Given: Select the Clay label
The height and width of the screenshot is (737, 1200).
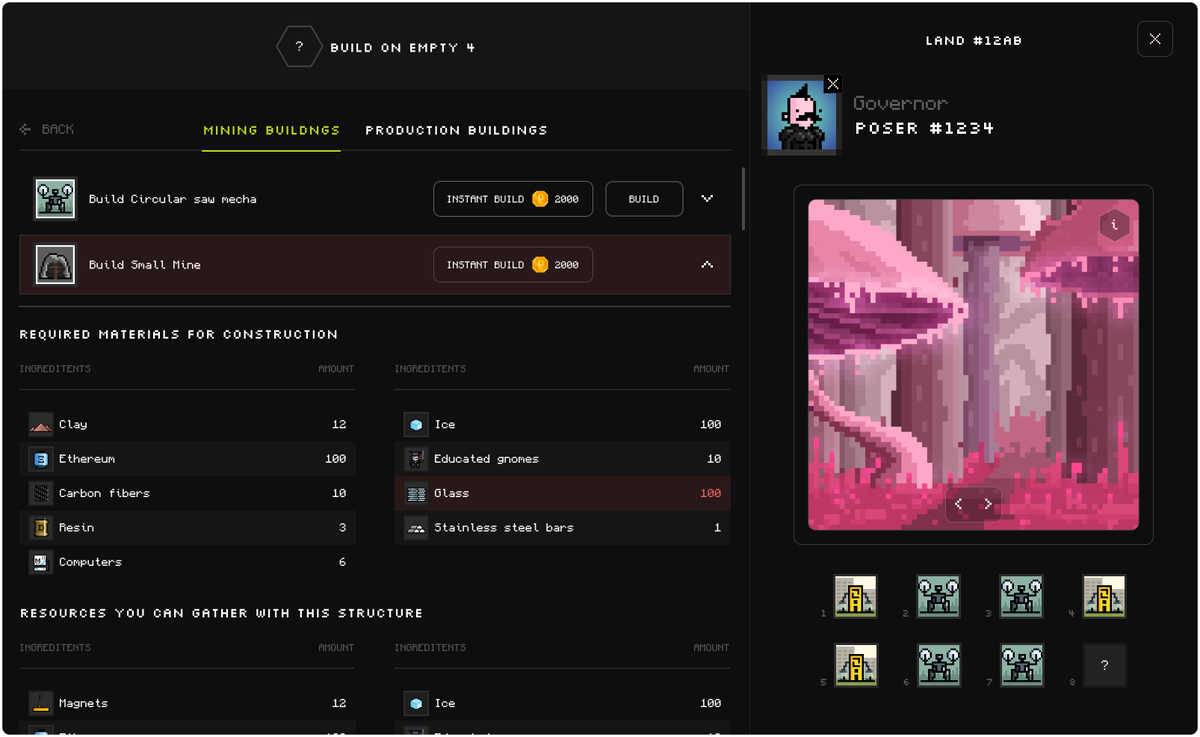Looking at the screenshot, I should pos(73,425).
